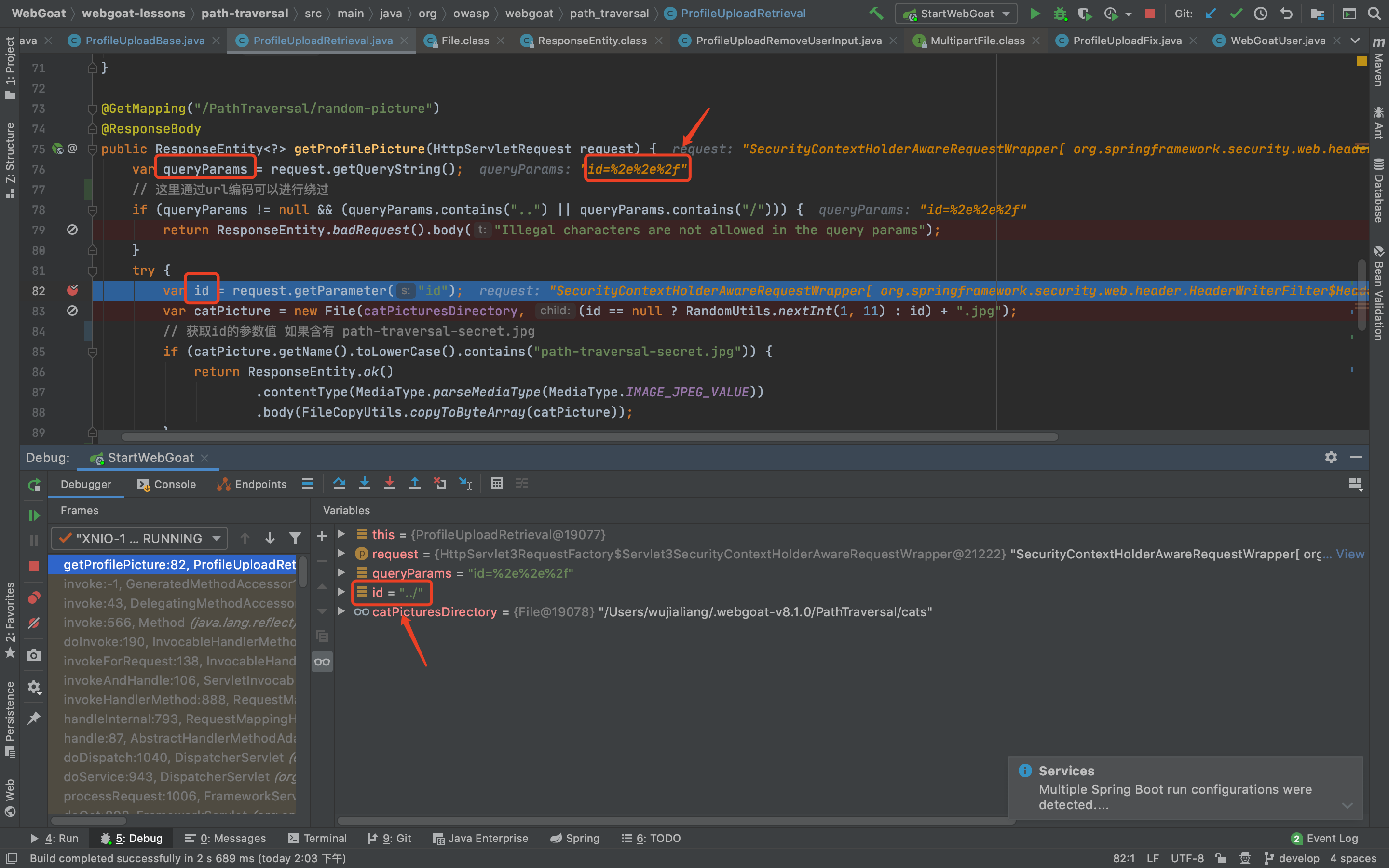Open the Terminal tool window button
Image resolution: width=1389 pixels, height=868 pixels.
point(317,838)
